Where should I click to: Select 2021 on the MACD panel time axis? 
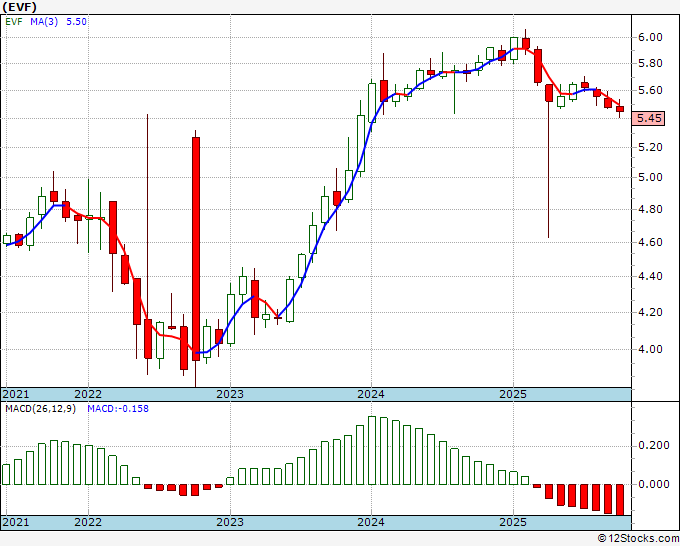[16, 522]
